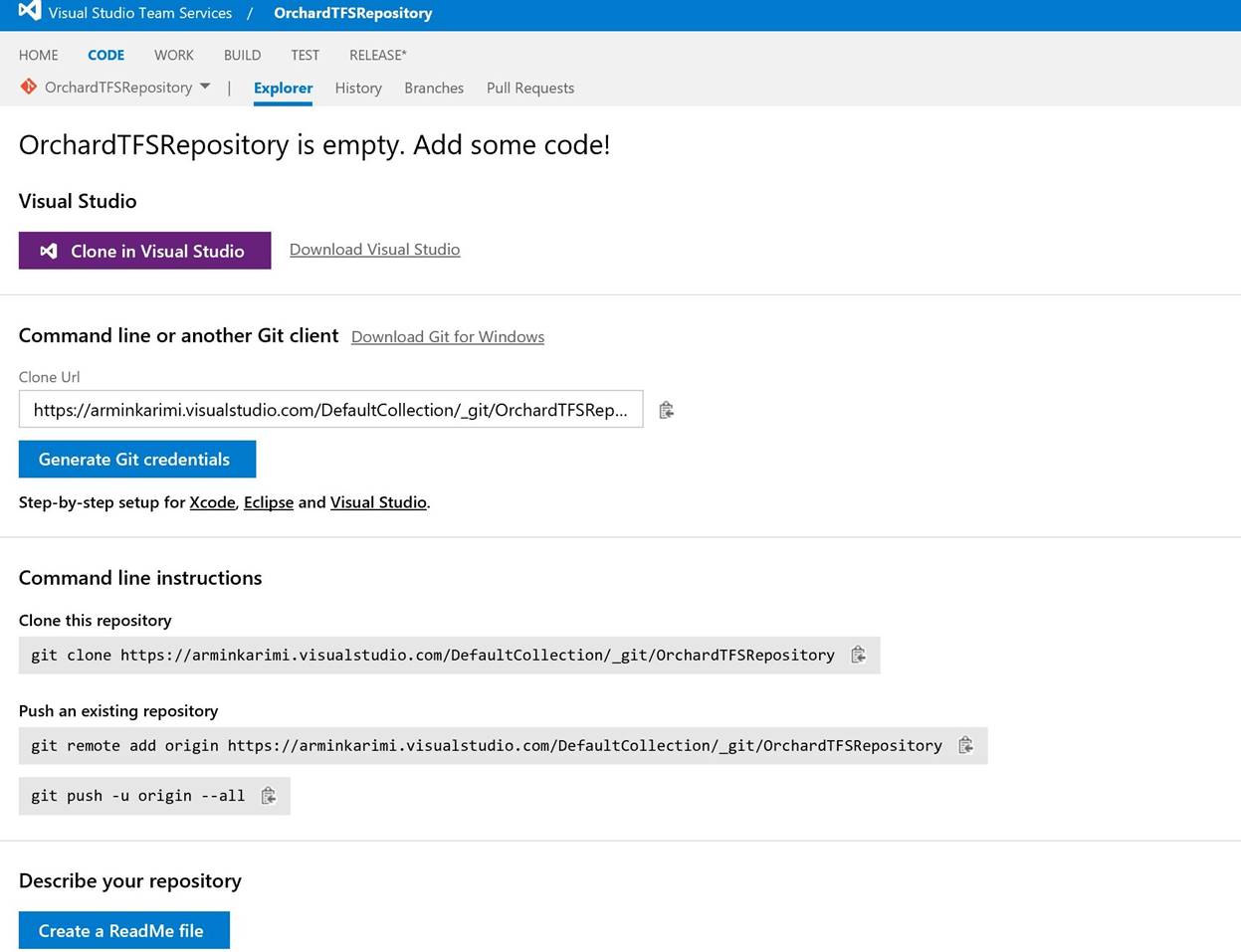Click the Visual Studio Team Services header link
The width and height of the screenshot is (1241, 952).
(140, 13)
